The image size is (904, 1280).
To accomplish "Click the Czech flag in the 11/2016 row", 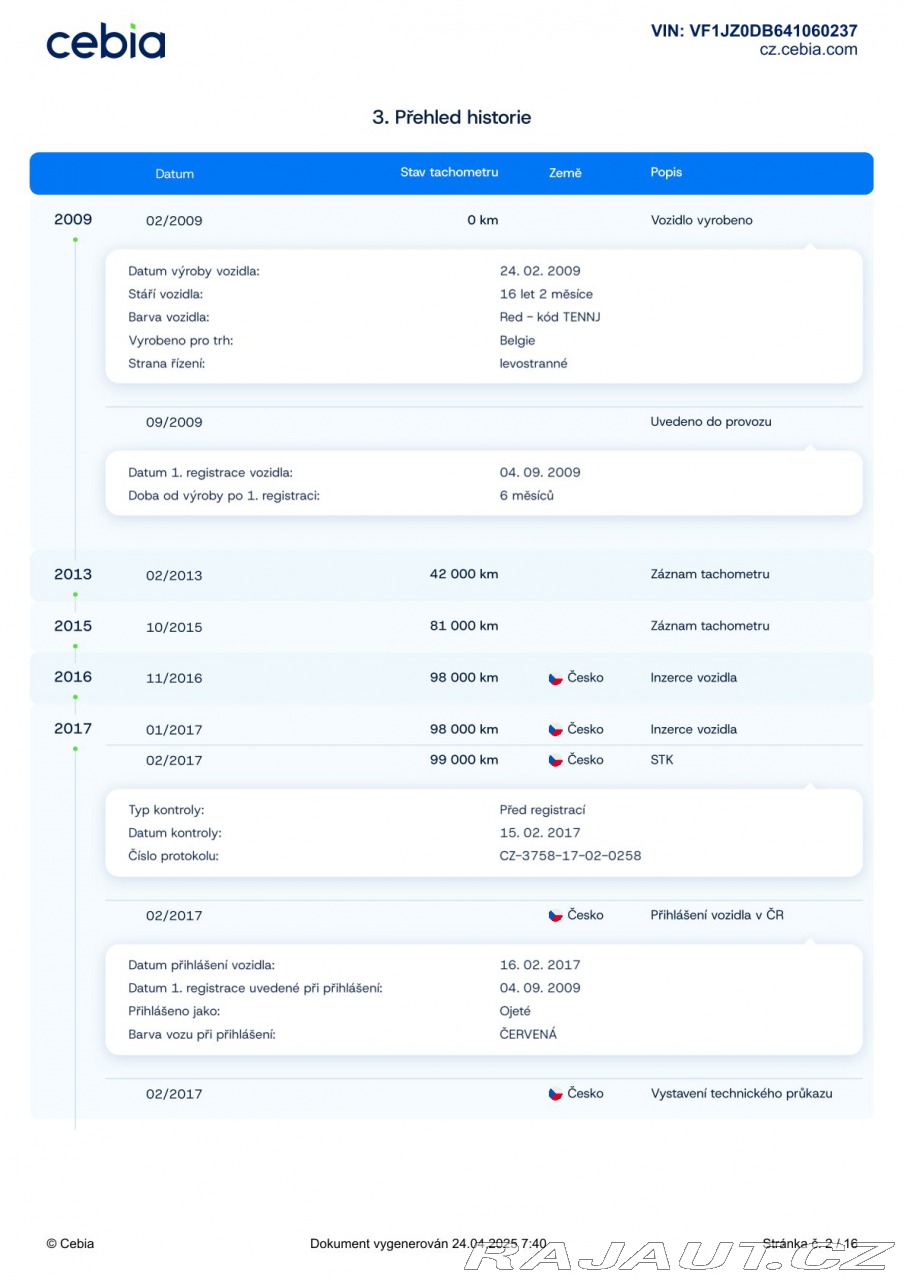I will click(556, 678).
